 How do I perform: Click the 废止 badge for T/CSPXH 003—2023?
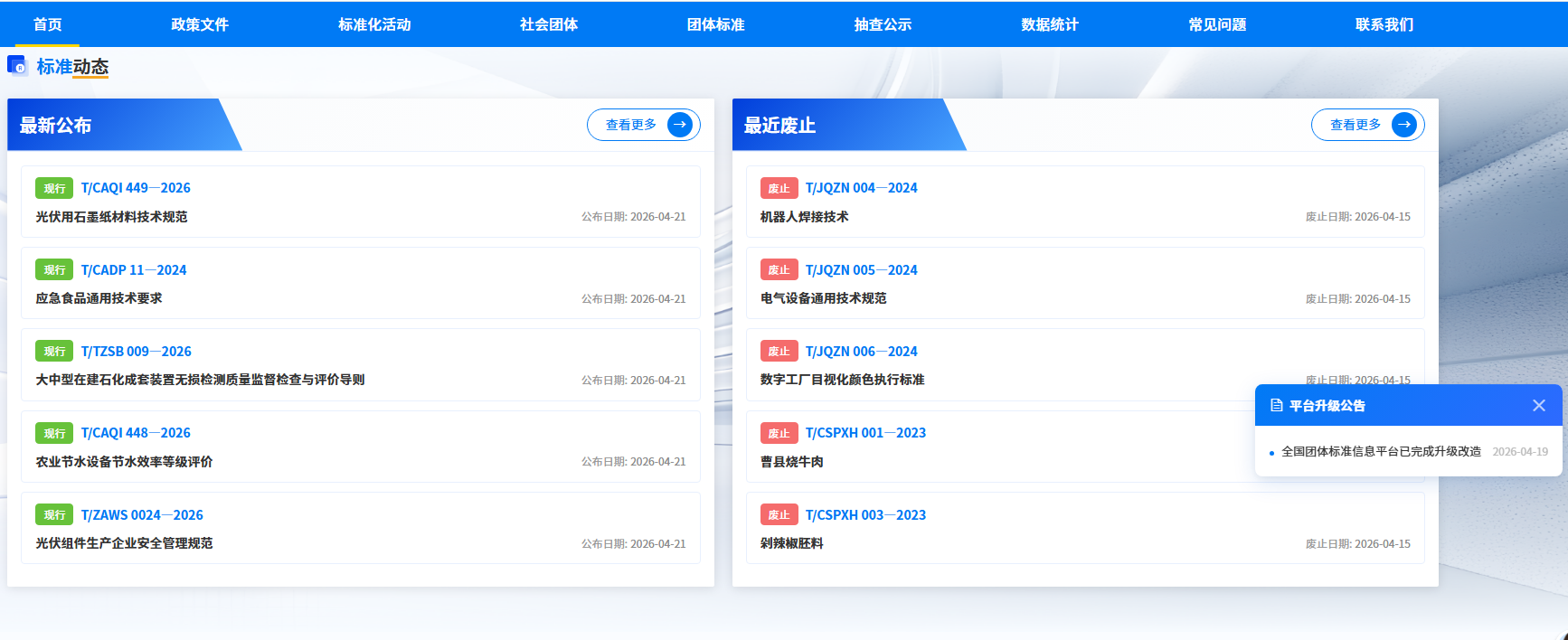(x=779, y=515)
